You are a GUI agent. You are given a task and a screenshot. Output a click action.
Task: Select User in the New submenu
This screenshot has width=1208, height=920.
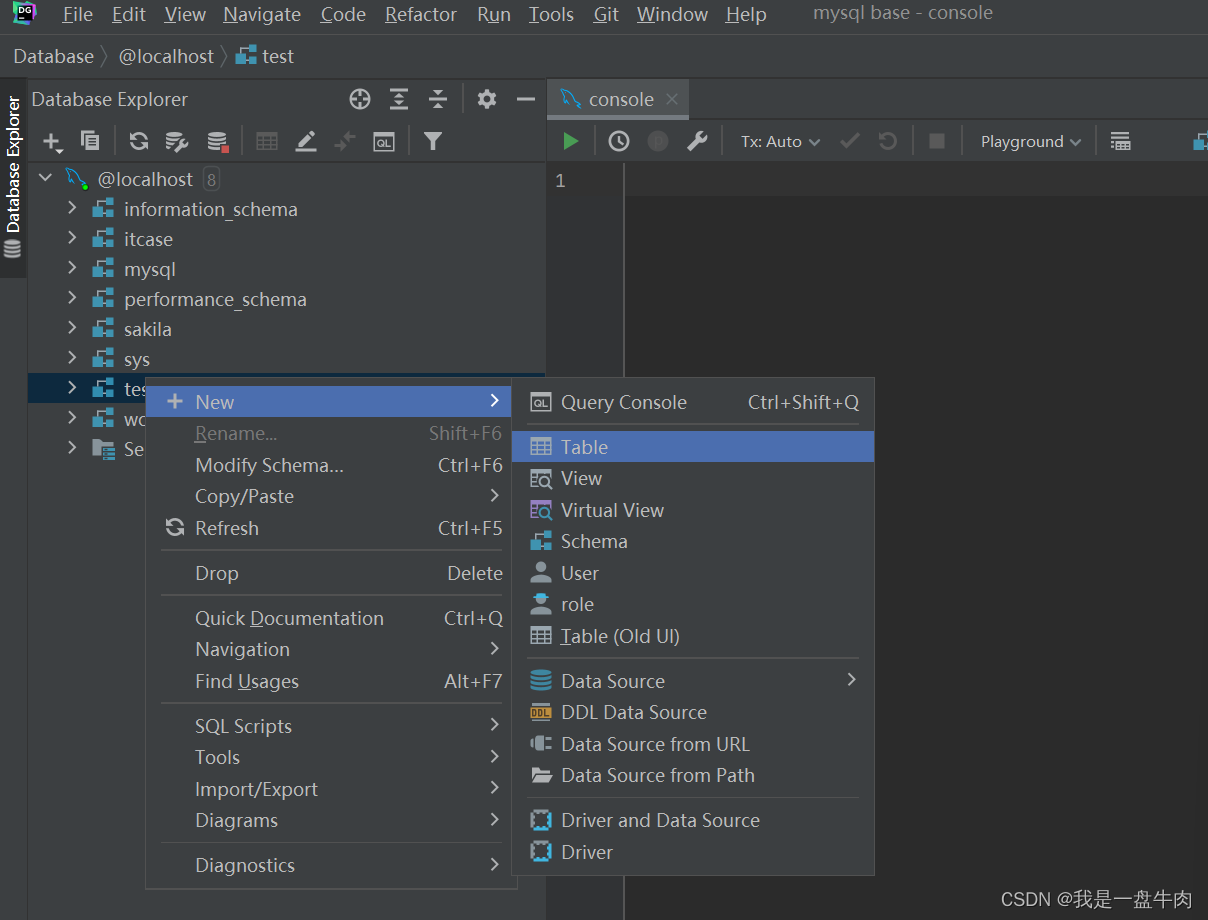coord(693,573)
